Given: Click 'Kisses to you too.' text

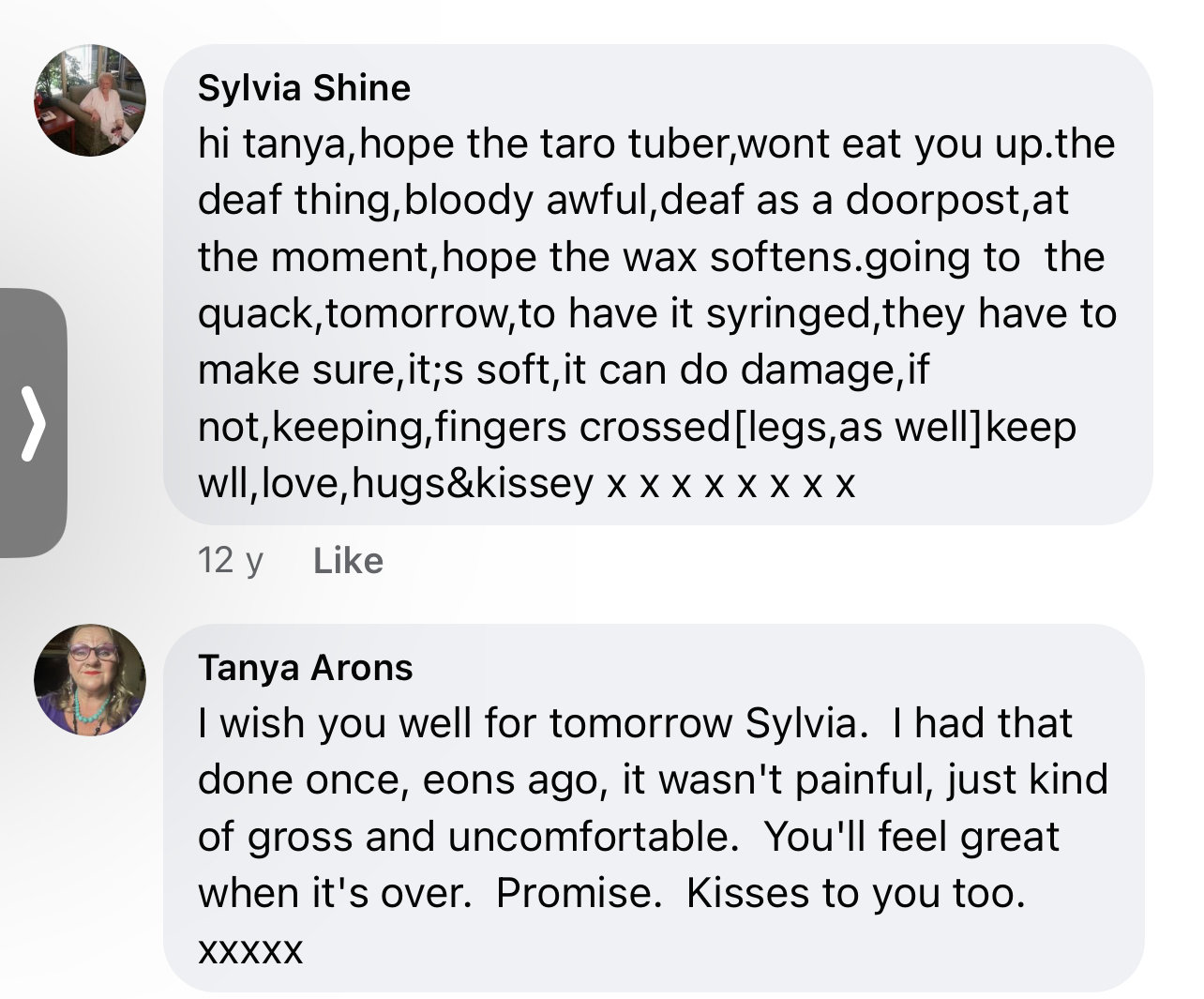Looking at the screenshot, I should (x=855, y=893).
